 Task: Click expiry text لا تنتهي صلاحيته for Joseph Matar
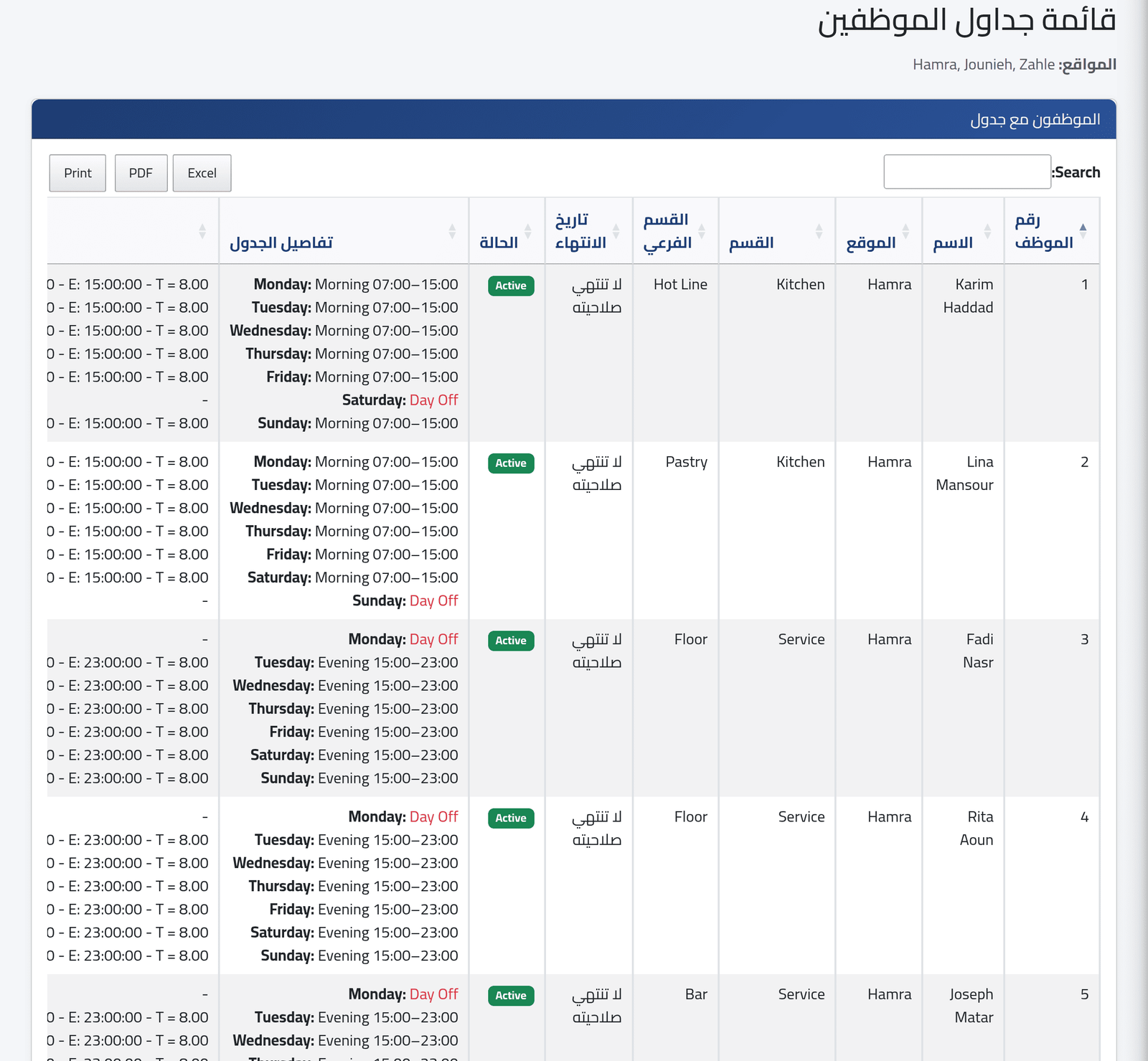597,1006
